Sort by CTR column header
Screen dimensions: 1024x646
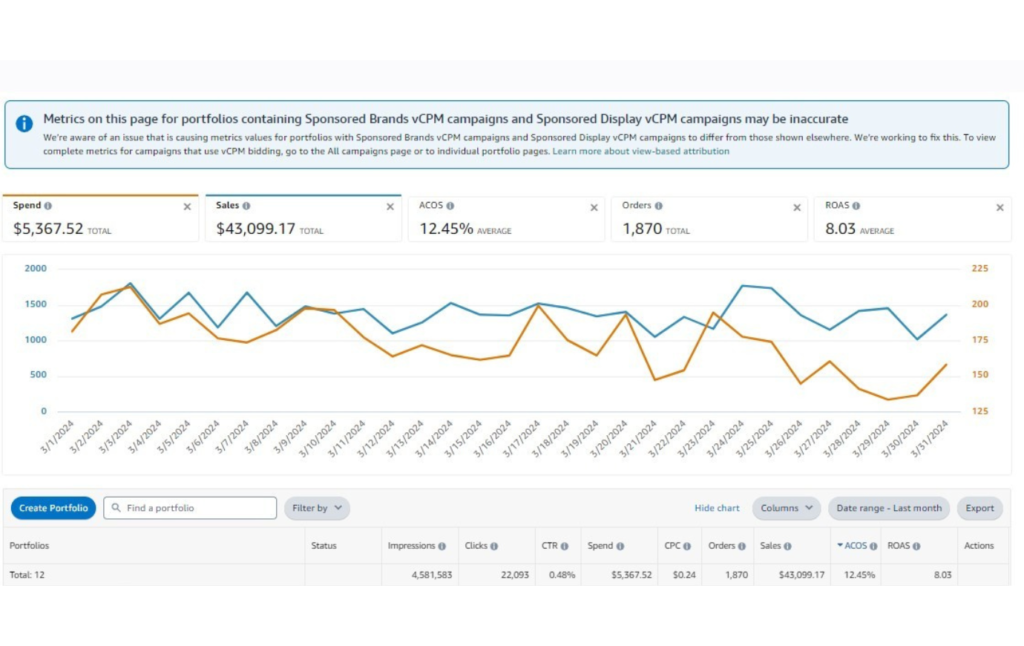coord(549,545)
